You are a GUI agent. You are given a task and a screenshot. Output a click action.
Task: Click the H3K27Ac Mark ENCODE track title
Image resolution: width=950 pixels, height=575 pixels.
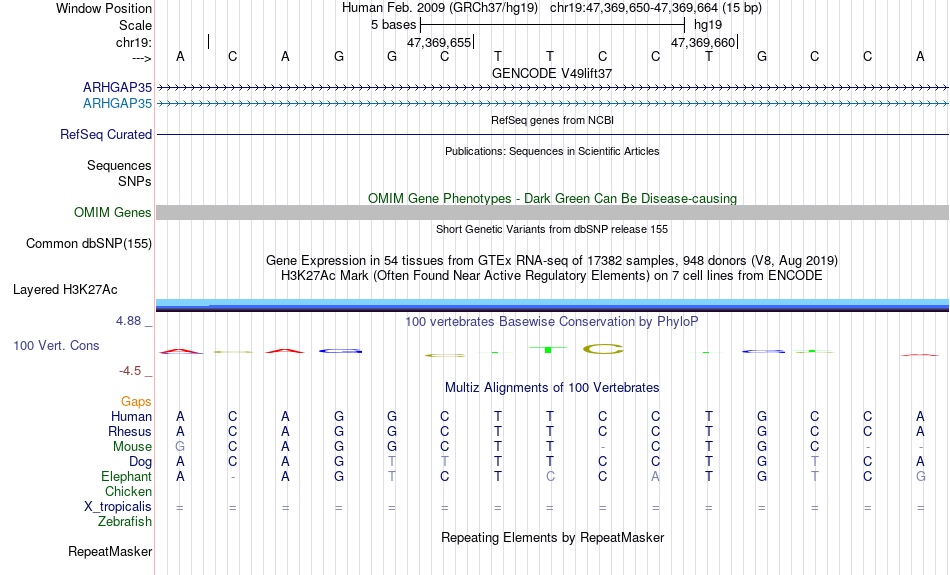[552, 276]
